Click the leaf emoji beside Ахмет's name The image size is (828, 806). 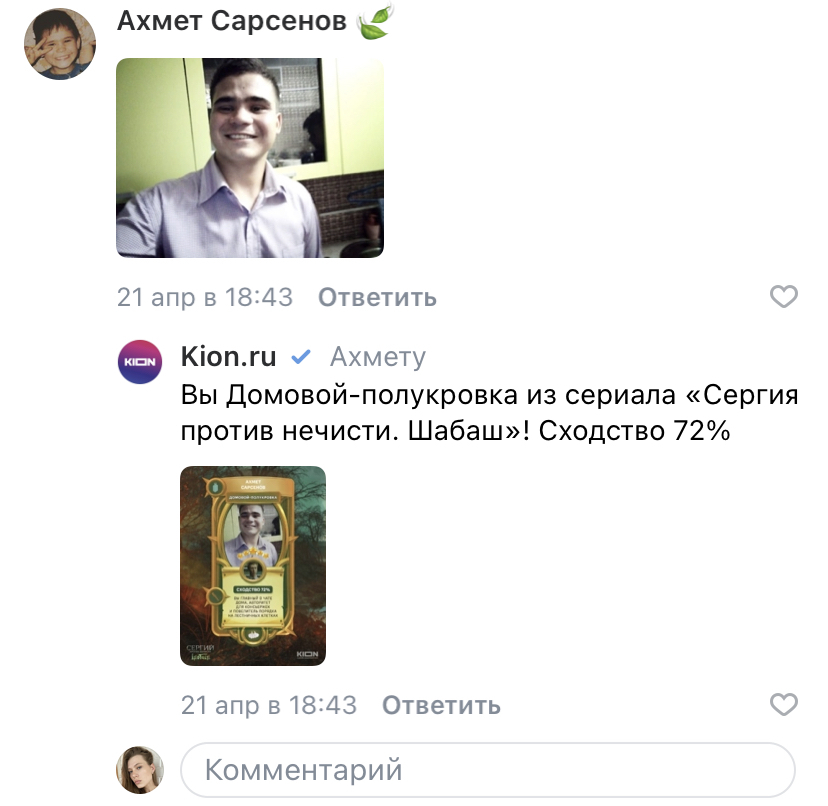pos(375,21)
